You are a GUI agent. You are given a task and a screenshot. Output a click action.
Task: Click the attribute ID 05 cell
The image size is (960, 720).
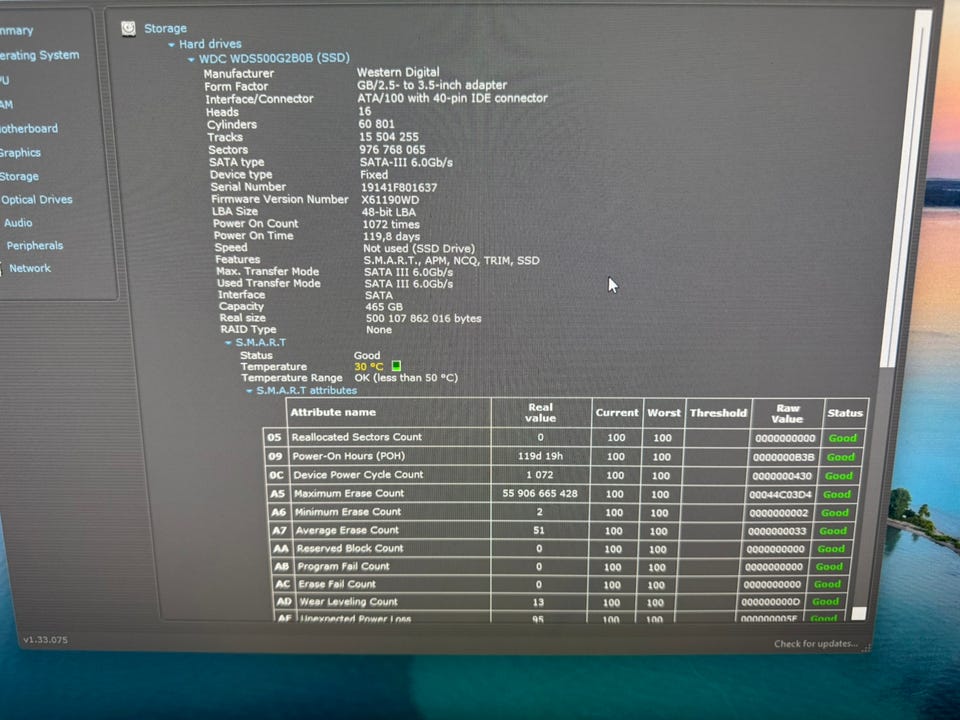click(x=274, y=437)
